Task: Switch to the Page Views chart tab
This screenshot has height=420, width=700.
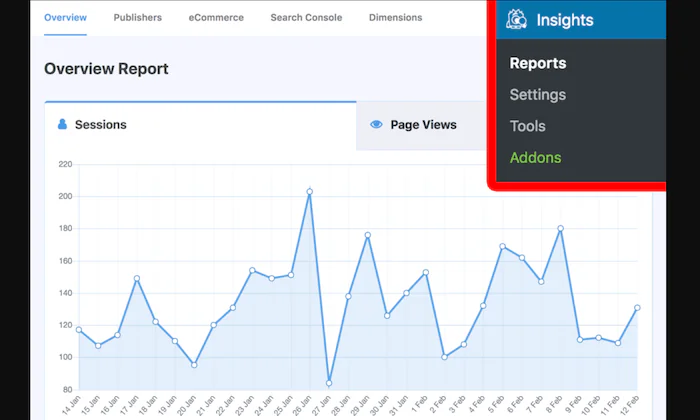Action: point(421,125)
